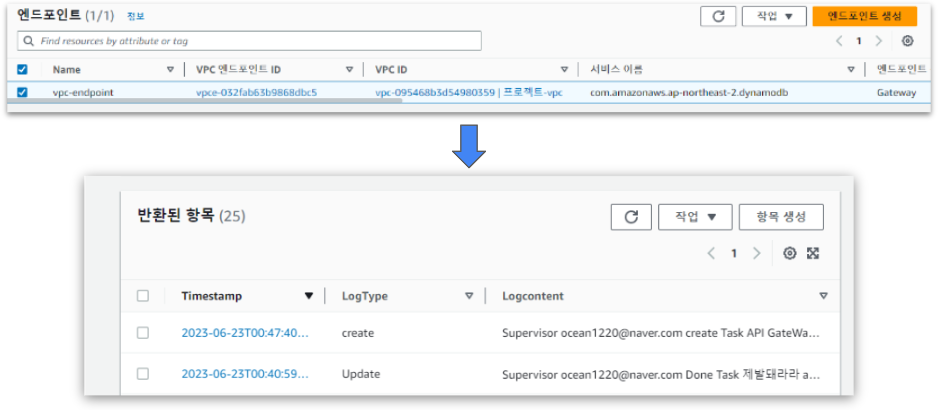Sort items by Timestamp column arrow
This screenshot has height=410, width=944.
pos(309,296)
